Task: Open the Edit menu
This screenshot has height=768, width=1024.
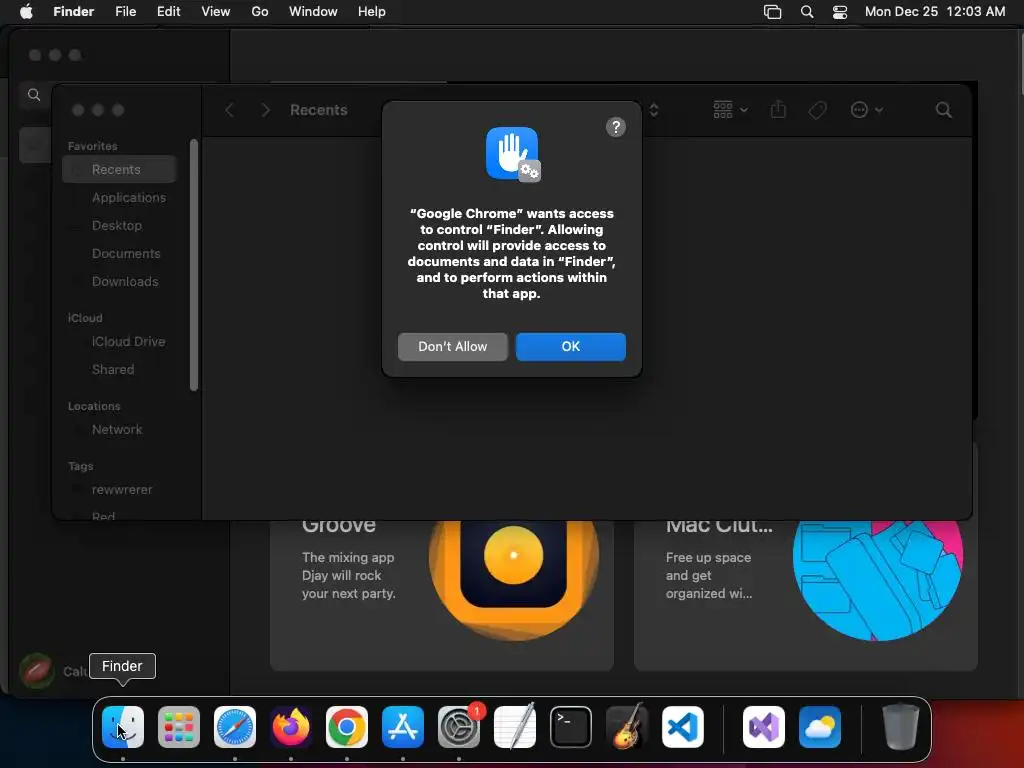Action: [x=168, y=12]
